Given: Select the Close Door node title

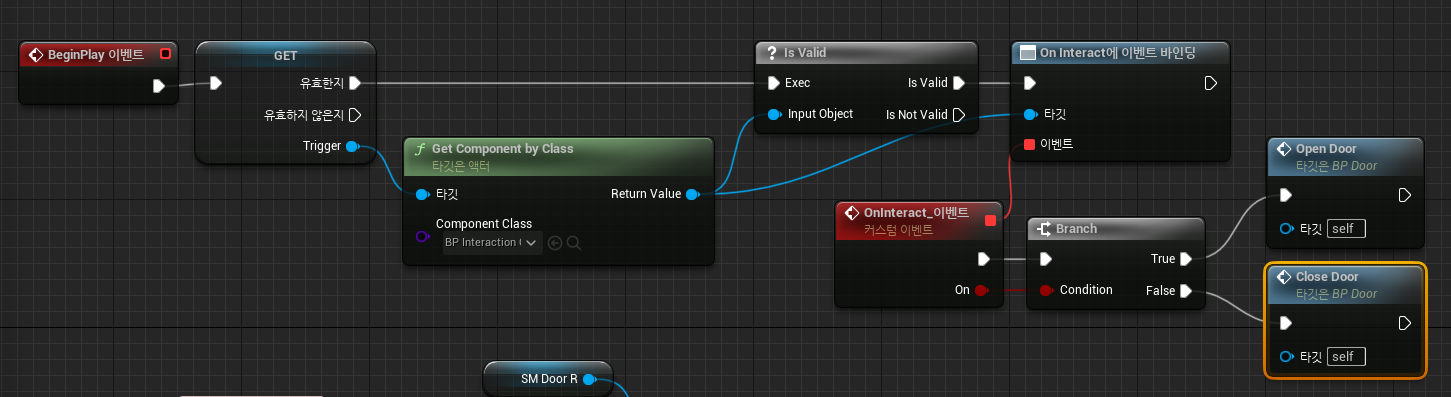Looking at the screenshot, I should coord(1327,277).
